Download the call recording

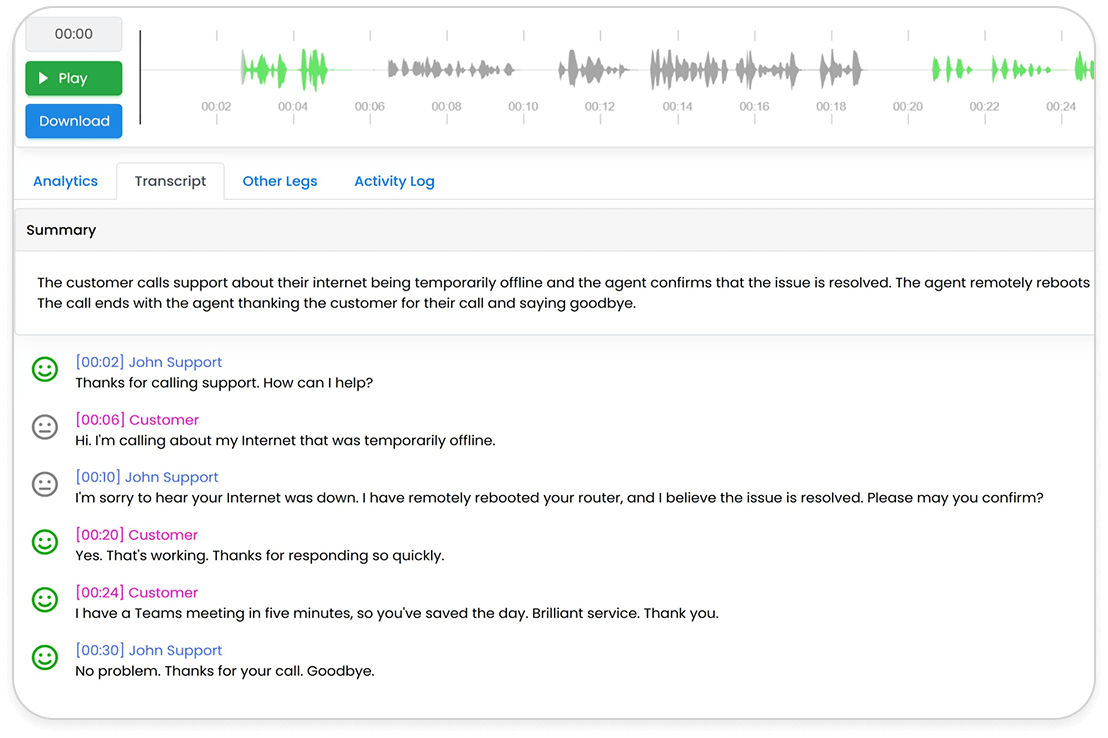point(74,121)
